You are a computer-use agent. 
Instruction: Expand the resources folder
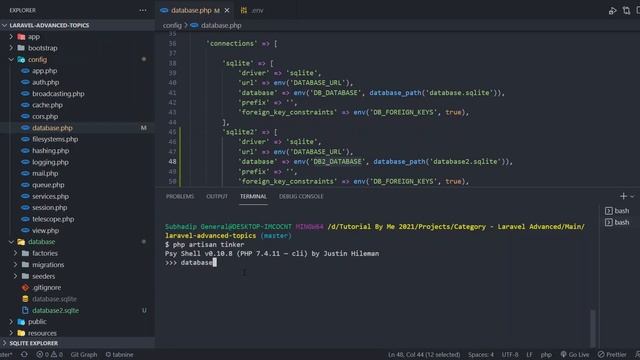pos(42,333)
